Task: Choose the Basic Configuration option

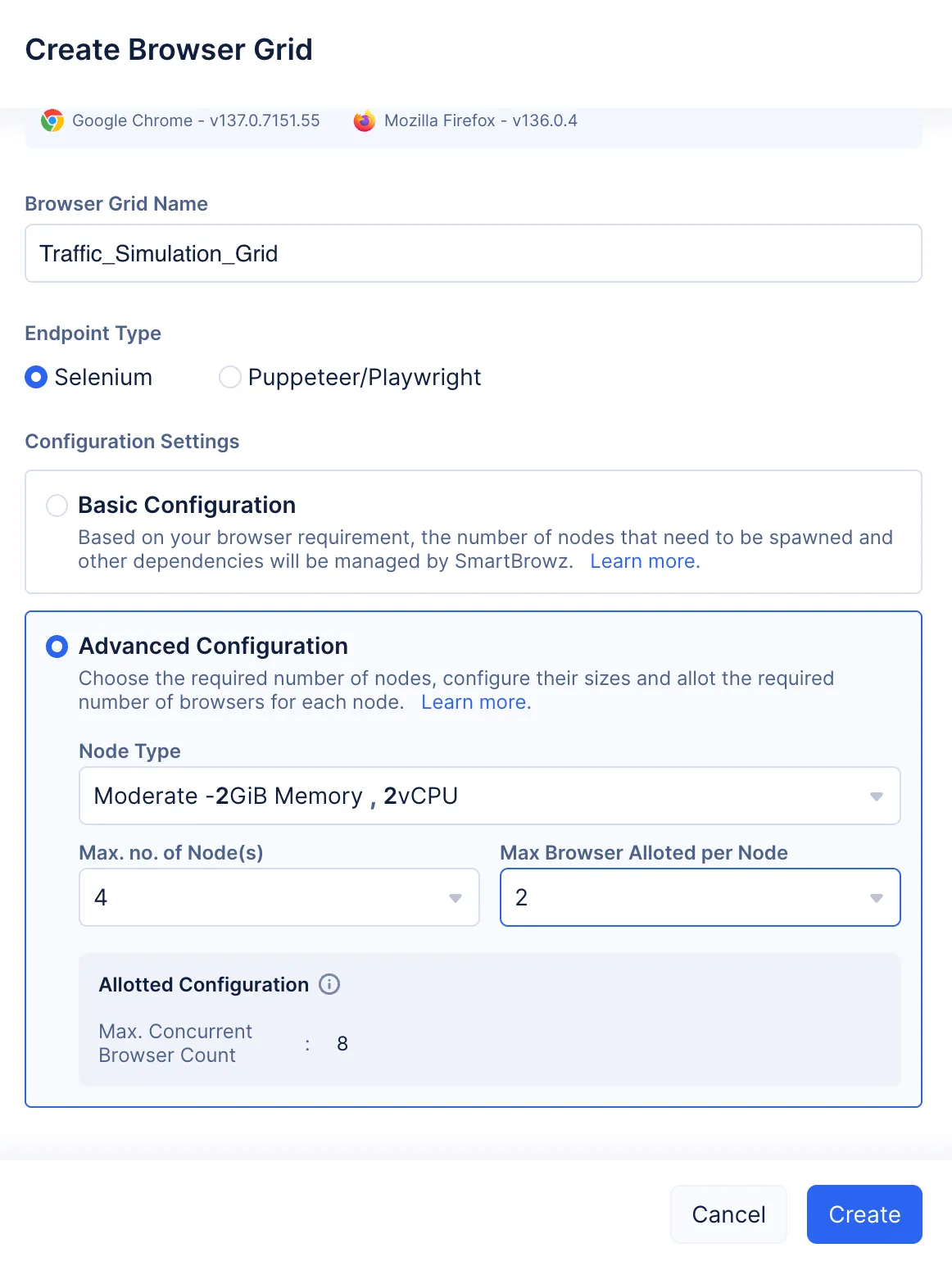Action: (57, 506)
